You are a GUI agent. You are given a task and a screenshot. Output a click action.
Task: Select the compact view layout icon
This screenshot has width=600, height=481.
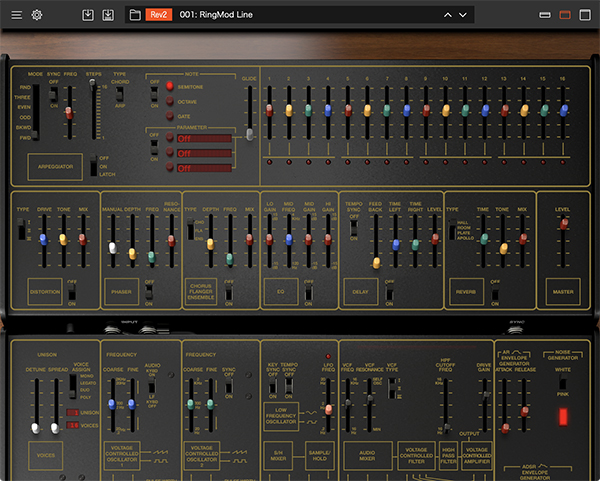pos(545,15)
